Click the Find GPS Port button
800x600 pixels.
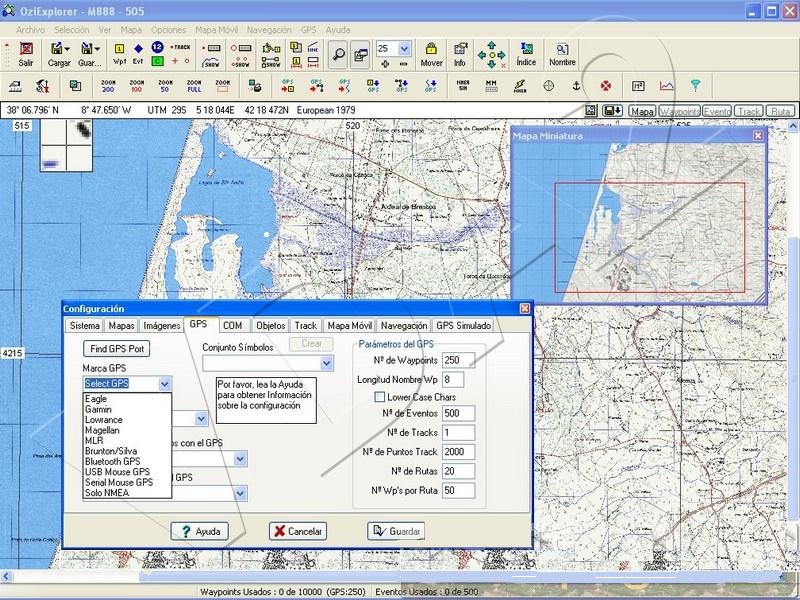click(x=117, y=349)
